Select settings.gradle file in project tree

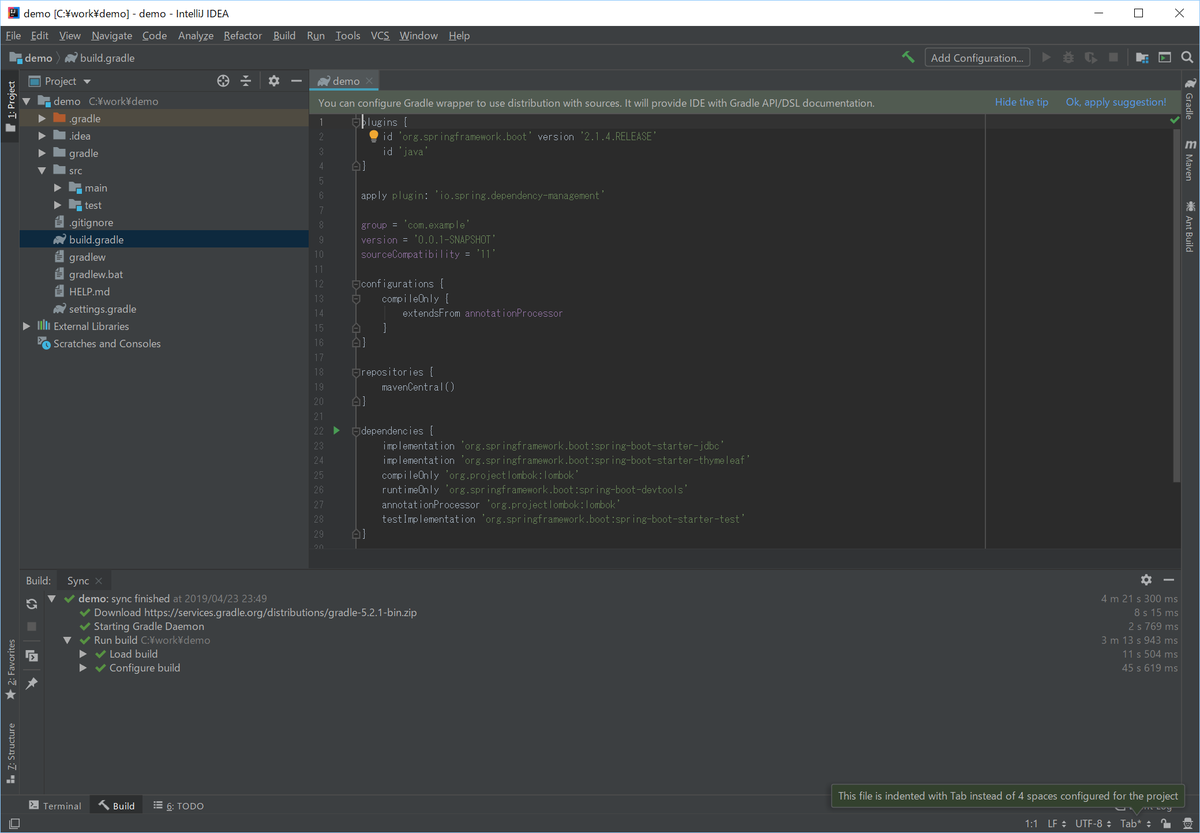pyautogui.click(x=102, y=309)
